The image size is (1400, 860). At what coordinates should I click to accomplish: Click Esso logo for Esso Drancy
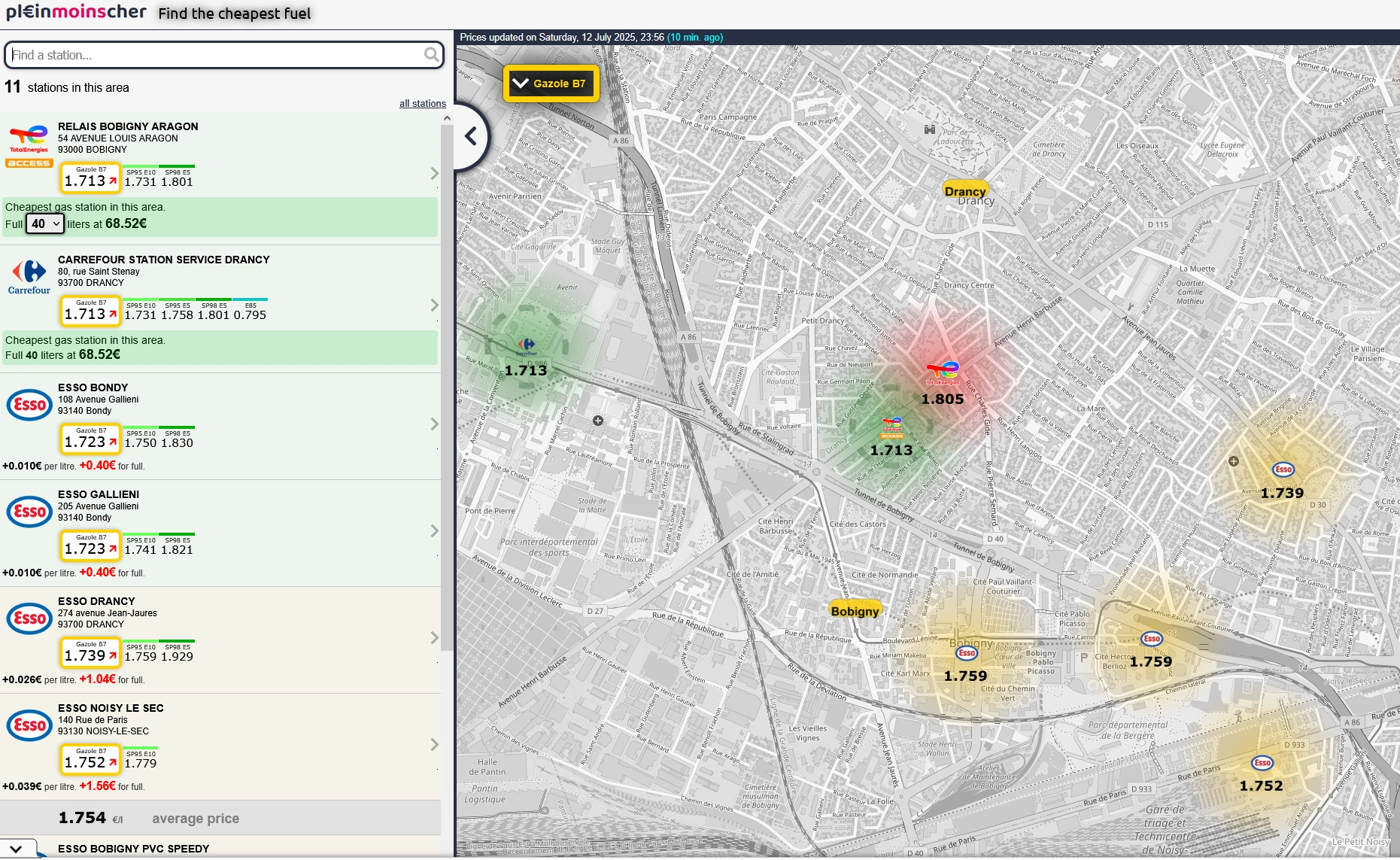[x=29, y=618]
